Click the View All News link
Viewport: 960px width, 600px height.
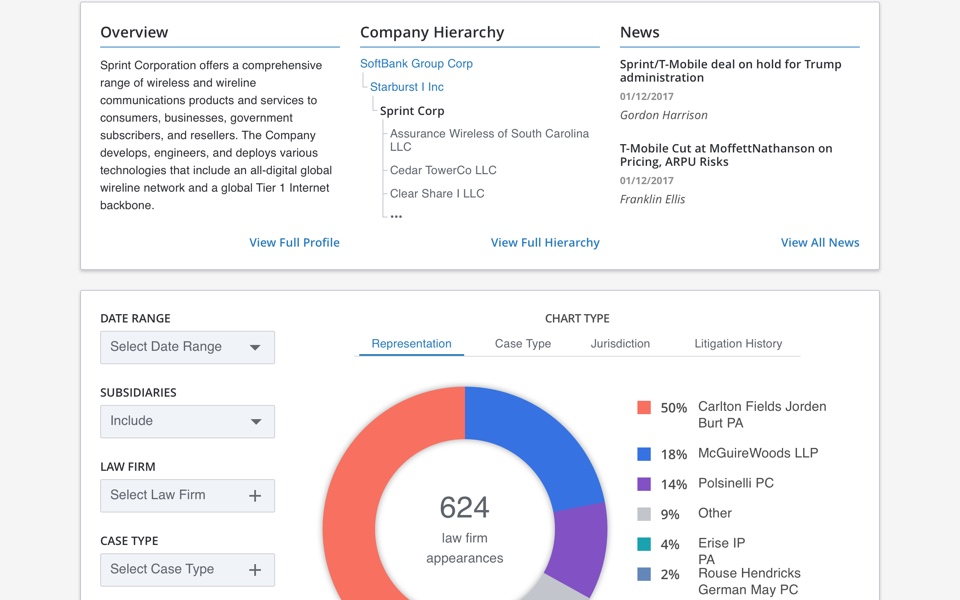[x=819, y=243]
